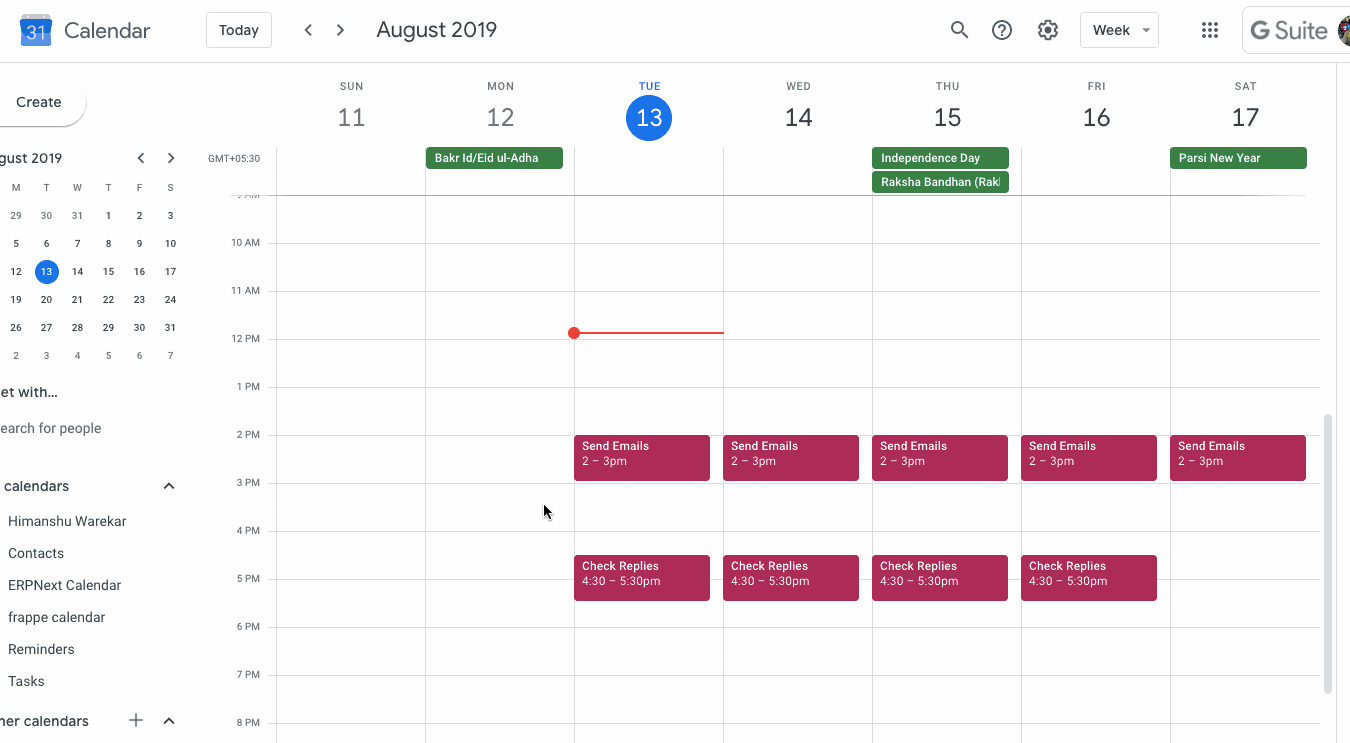Show next month in mini calendar
The image size is (1350, 743).
(171, 158)
